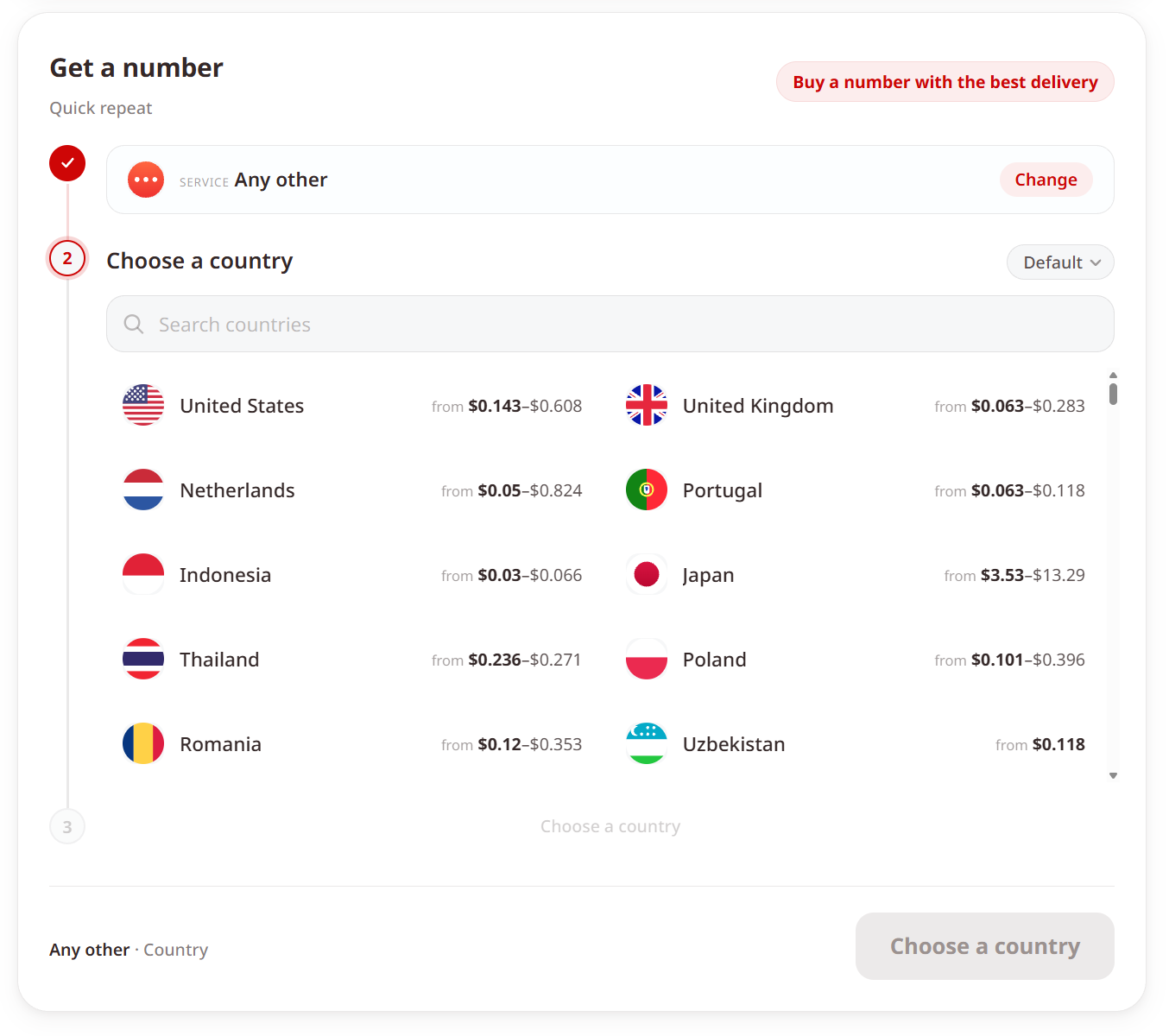Image resolution: width=1169 pixels, height=1036 pixels.
Task: Choose the Portugal flag icon
Action: coord(647,490)
